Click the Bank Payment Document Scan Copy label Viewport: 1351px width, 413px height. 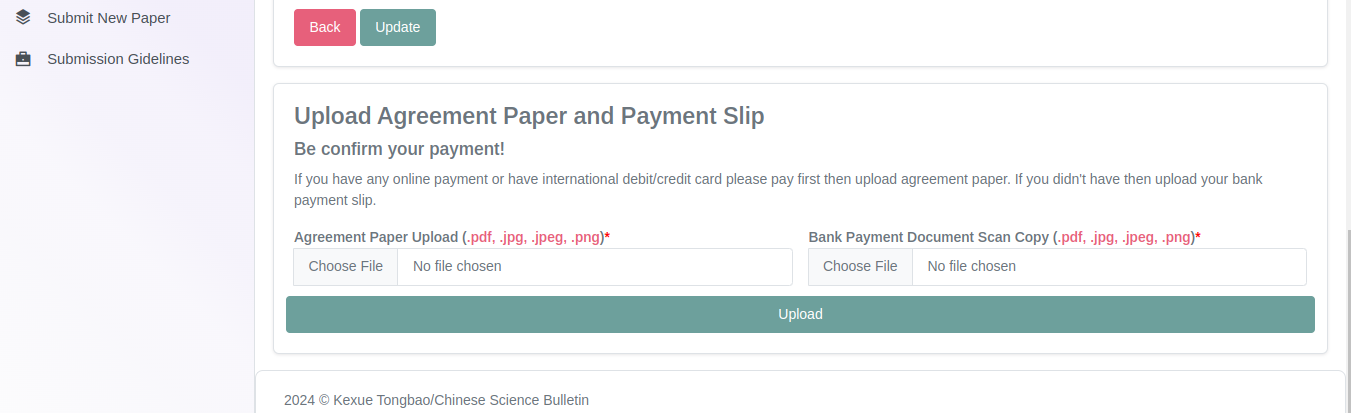928,237
